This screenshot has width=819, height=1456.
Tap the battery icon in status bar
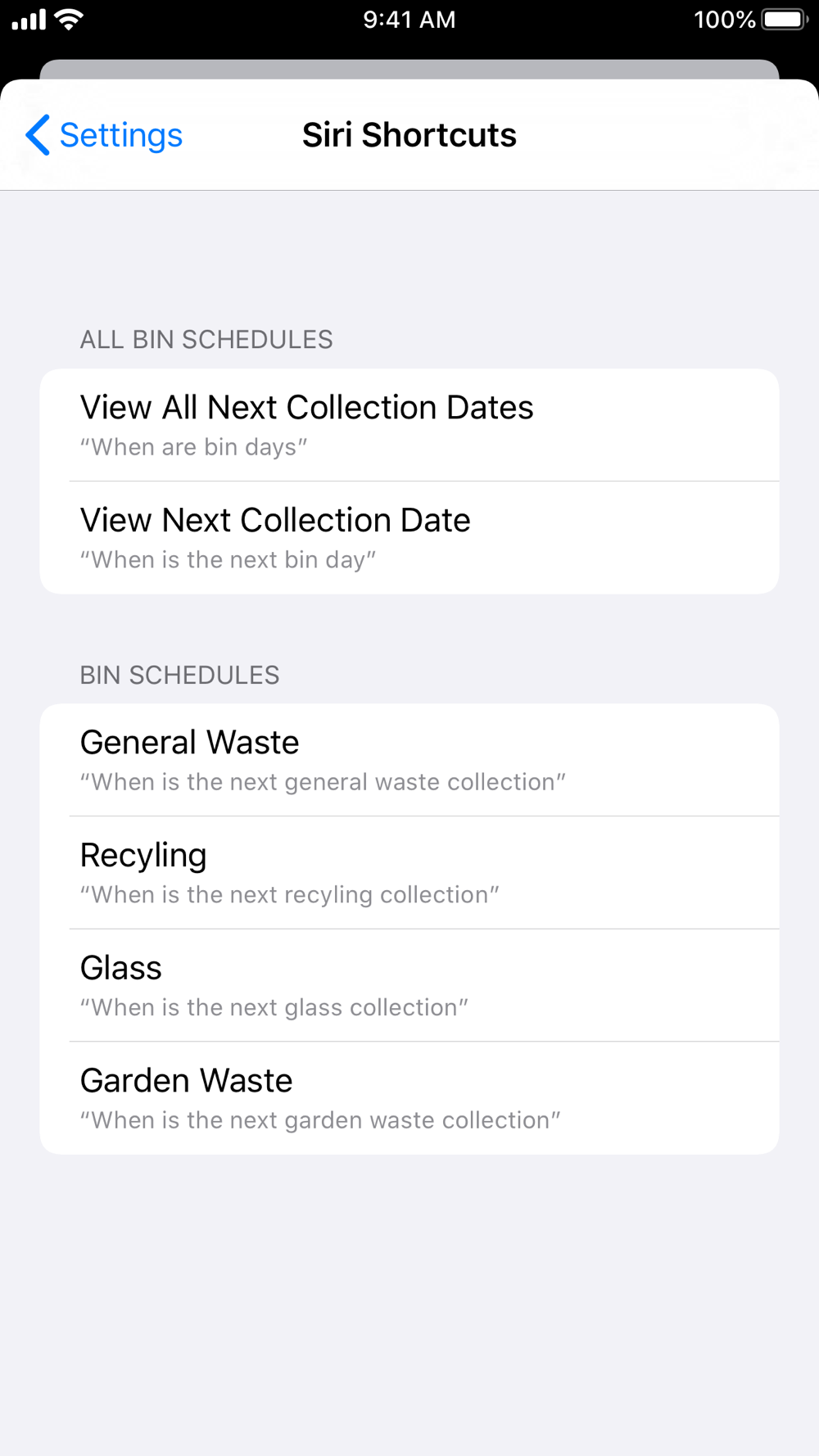coord(785,19)
